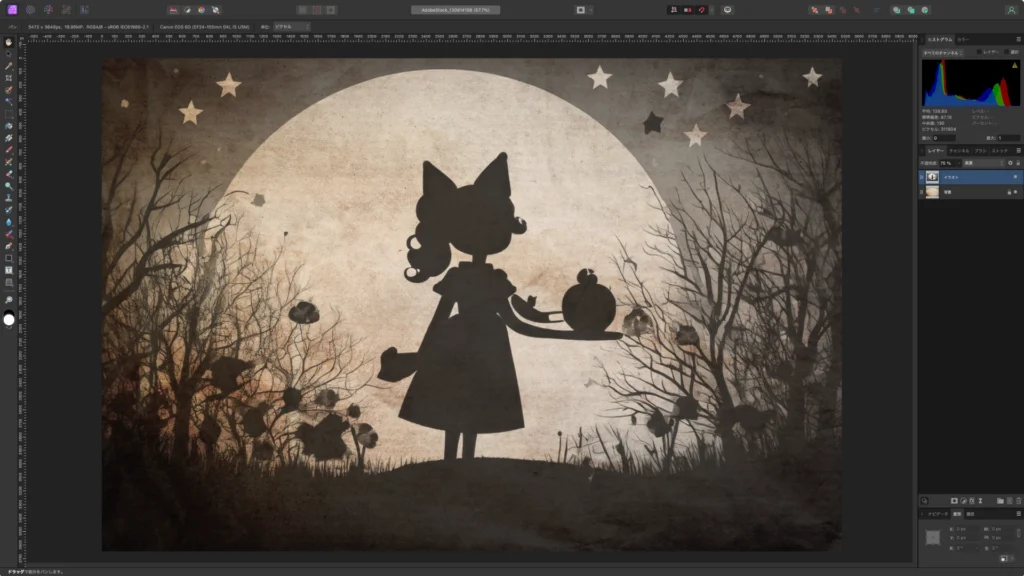The height and width of the screenshot is (576, 1024).
Task: Click the Auto Levels toolbar icon
Action: (x=173, y=10)
